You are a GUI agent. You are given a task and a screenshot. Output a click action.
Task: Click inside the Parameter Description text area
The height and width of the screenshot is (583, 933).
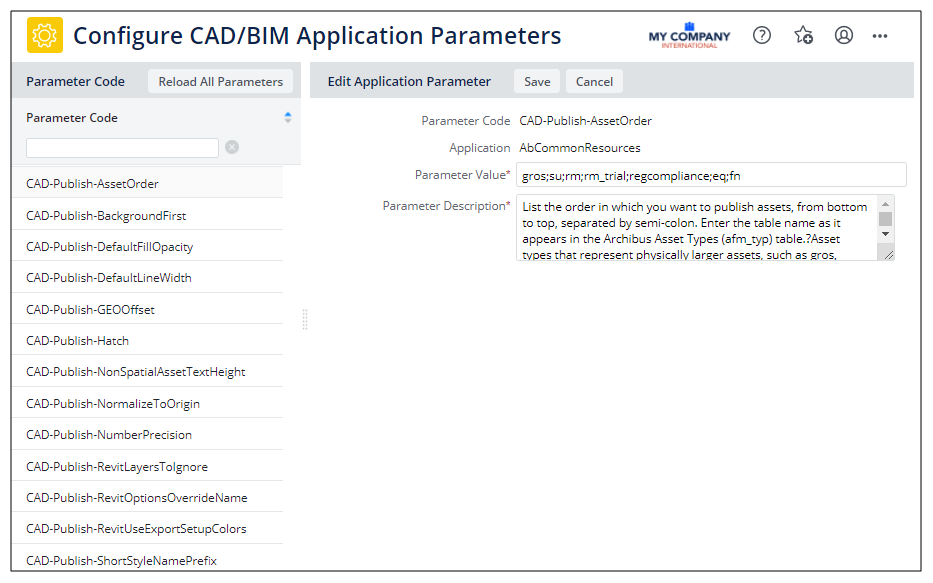696,228
